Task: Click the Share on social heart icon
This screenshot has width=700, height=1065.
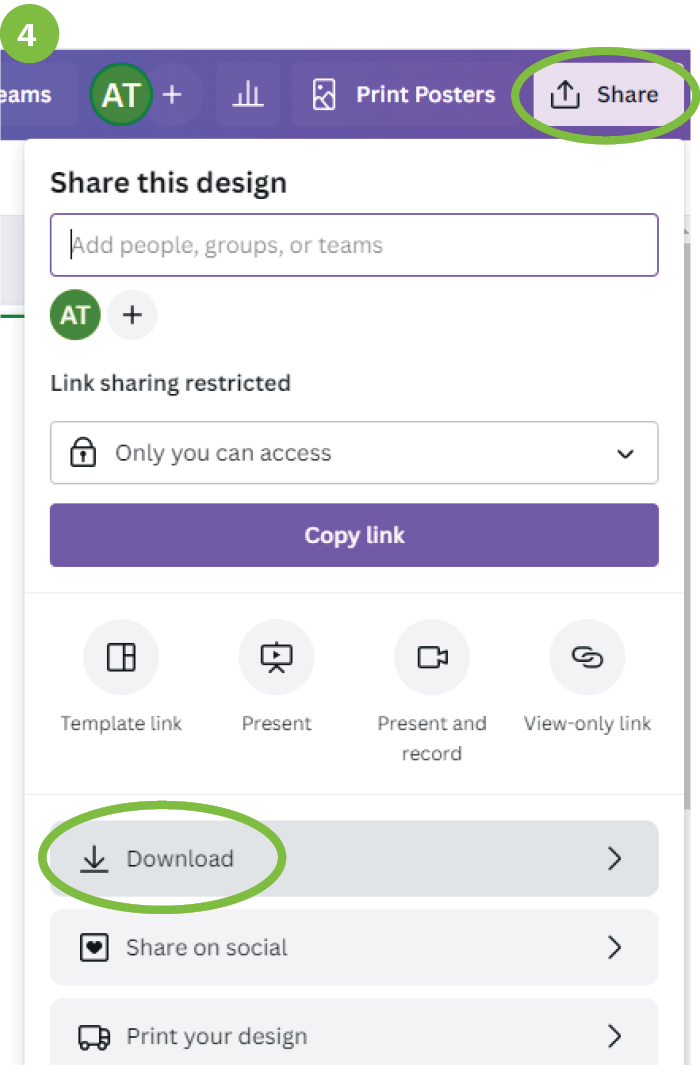Action: 94,948
